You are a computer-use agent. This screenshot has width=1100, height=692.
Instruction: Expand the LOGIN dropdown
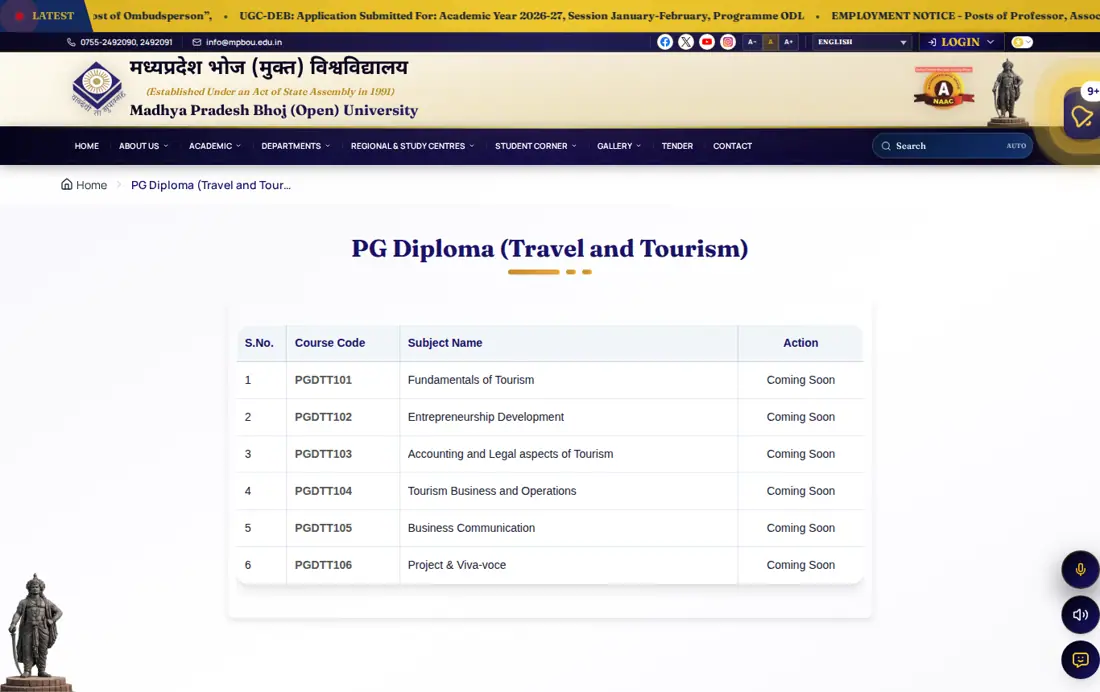click(x=961, y=42)
